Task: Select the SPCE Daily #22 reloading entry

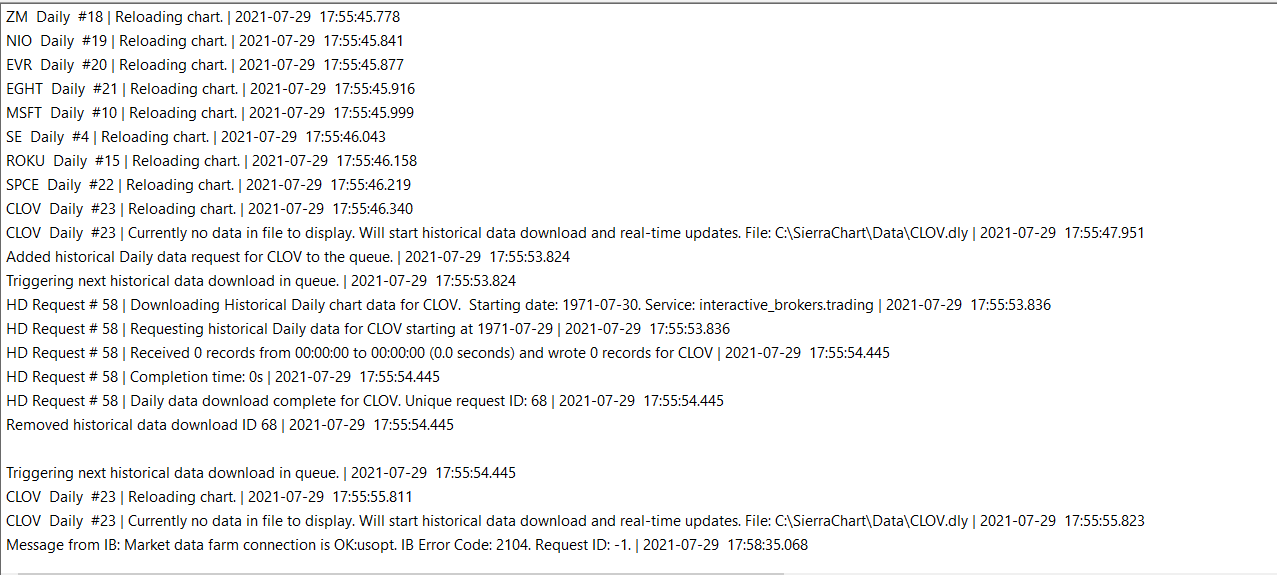Action: (x=208, y=185)
